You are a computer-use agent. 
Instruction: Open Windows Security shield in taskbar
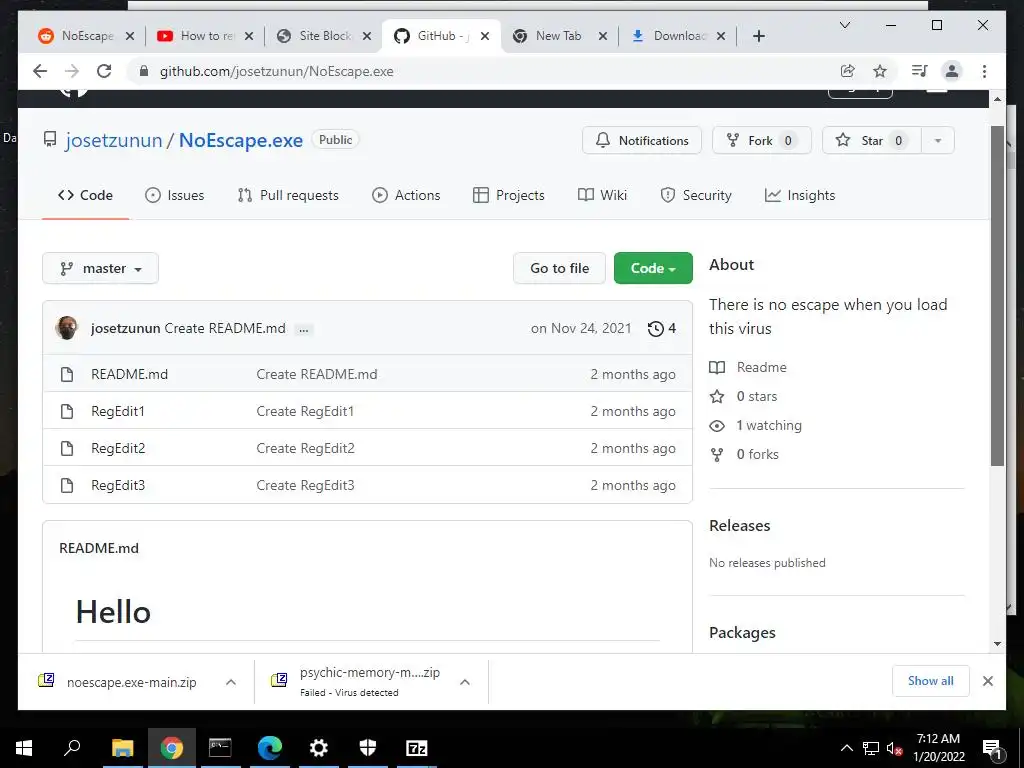(x=368, y=748)
